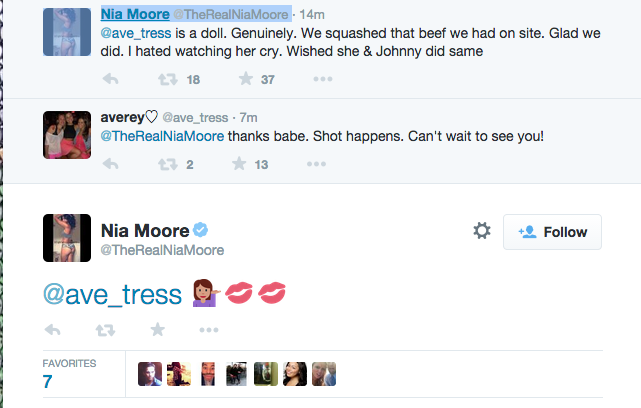
Task: Favorite the tweet with 37 stars
Action: tap(246, 78)
